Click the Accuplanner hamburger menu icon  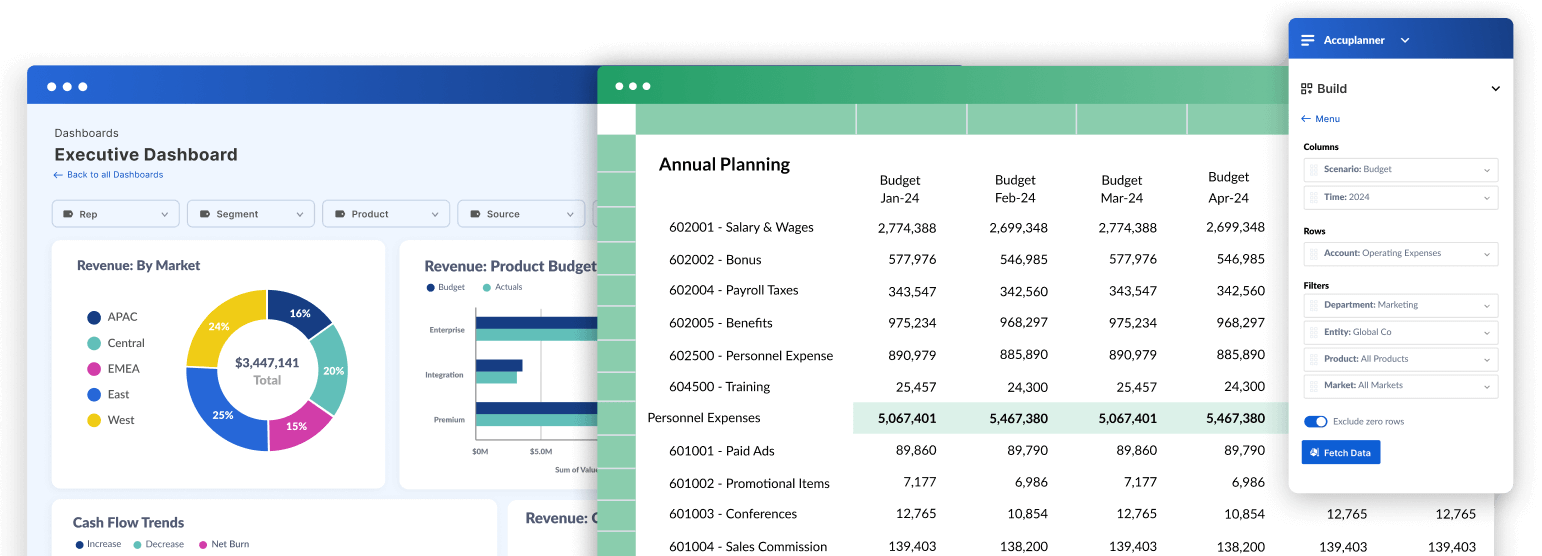[1307, 41]
